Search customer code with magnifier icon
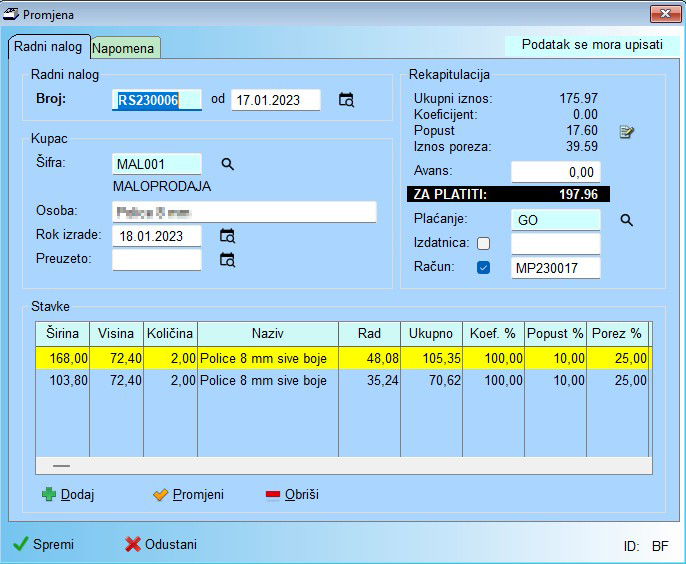The height and width of the screenshot is (564, 686). [x=227, y=164]
